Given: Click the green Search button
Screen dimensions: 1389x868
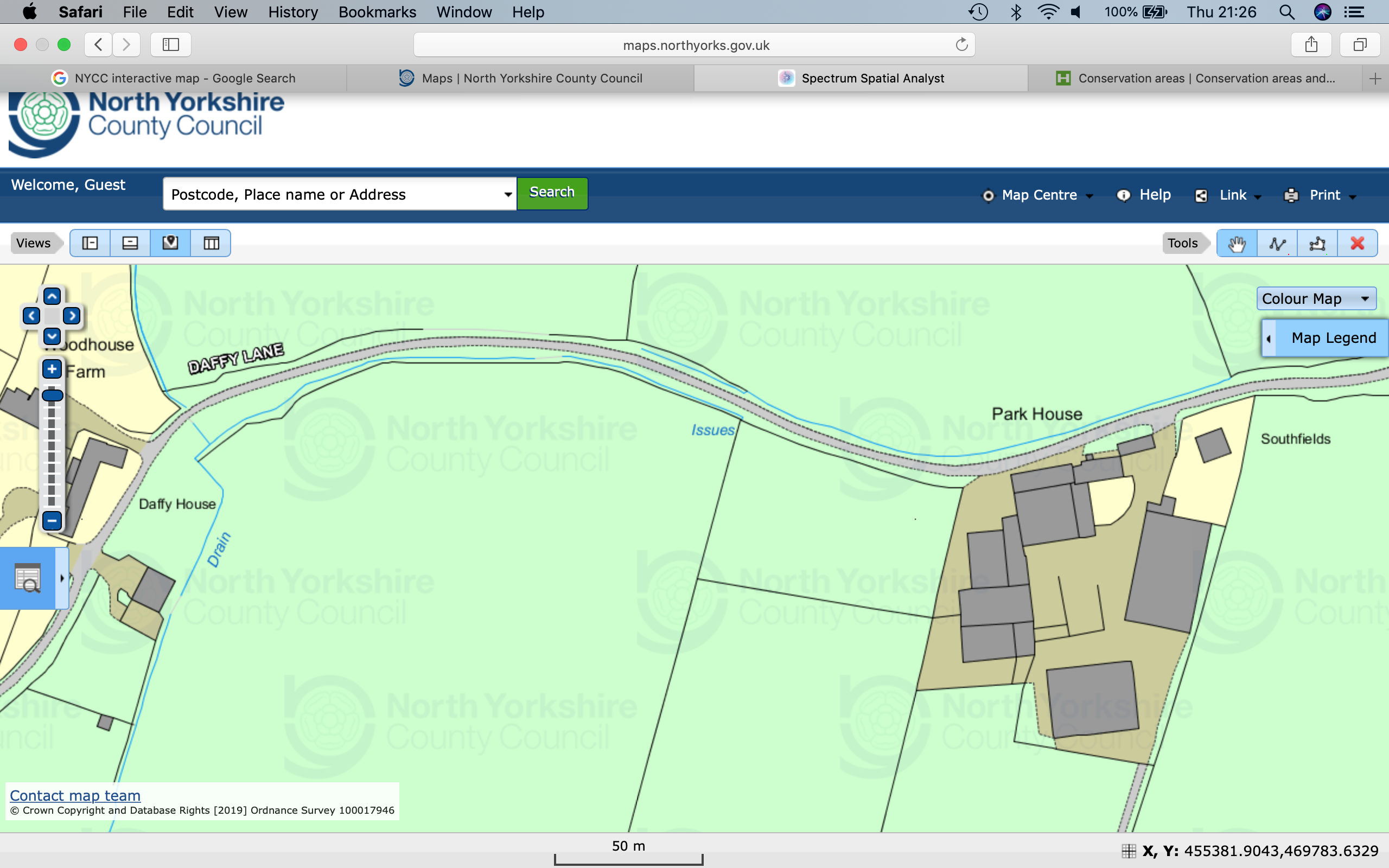Looking at the screenshot, I should coord(552,193).
